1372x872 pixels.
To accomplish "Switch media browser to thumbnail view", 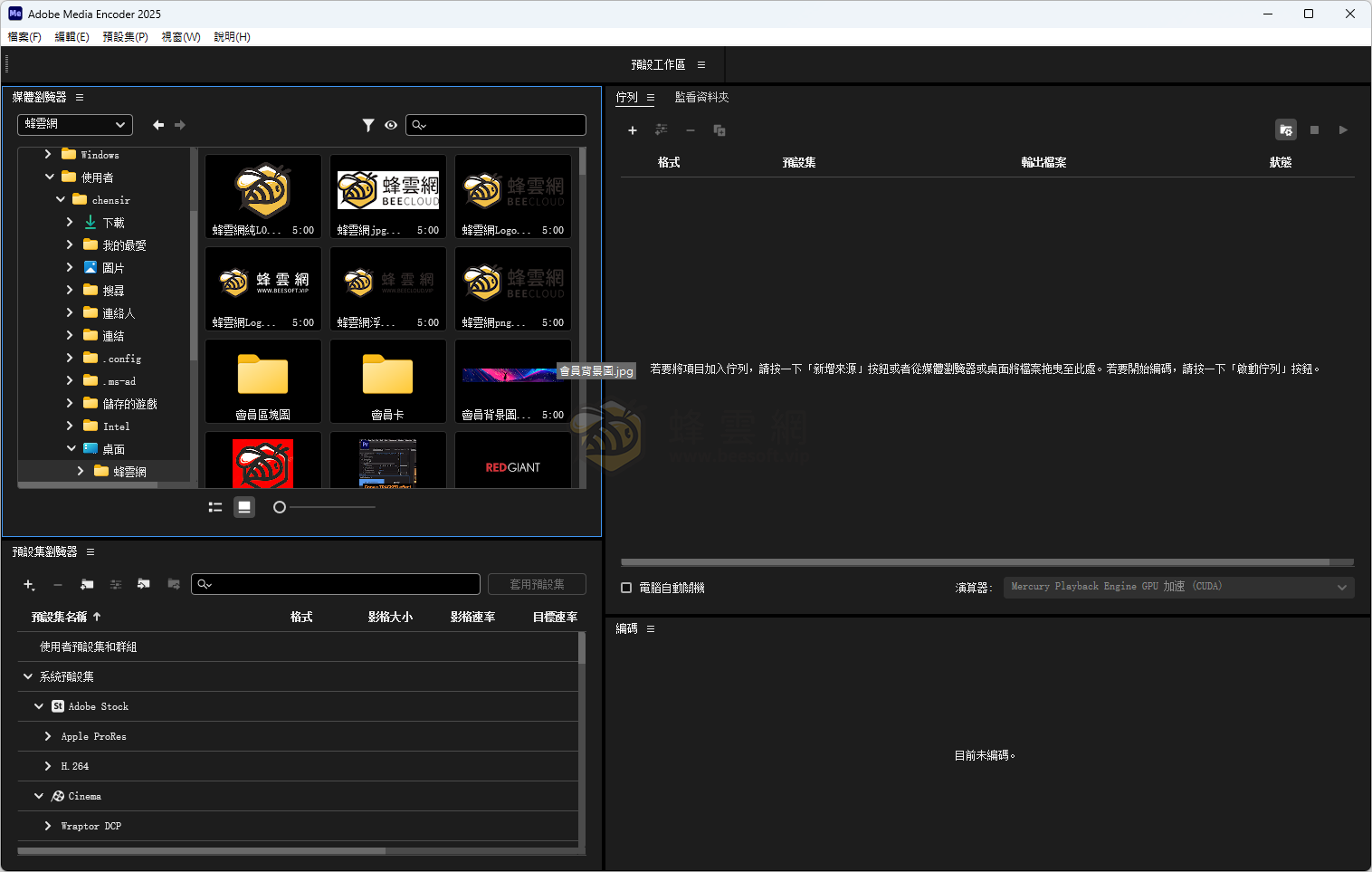I will point(244,507).
